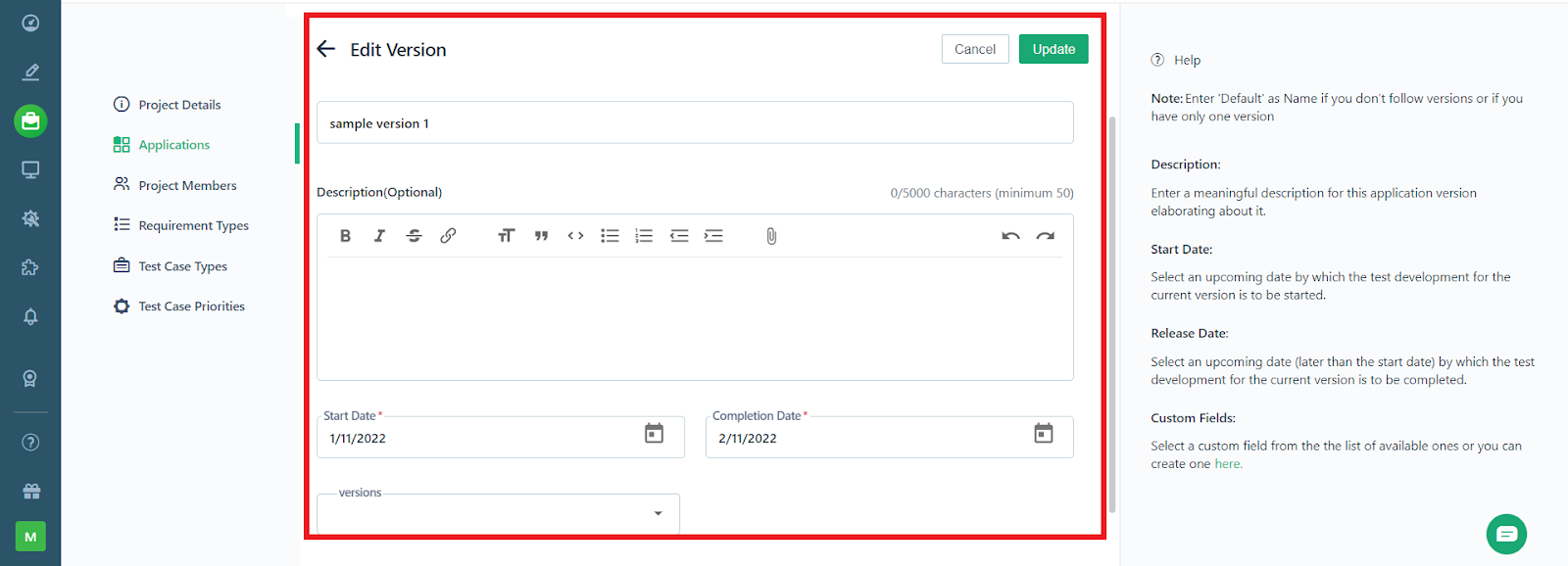The width and height of the screenshot is (1568, 566).
Task: Insert a code block
Action: tap(575, 236)
